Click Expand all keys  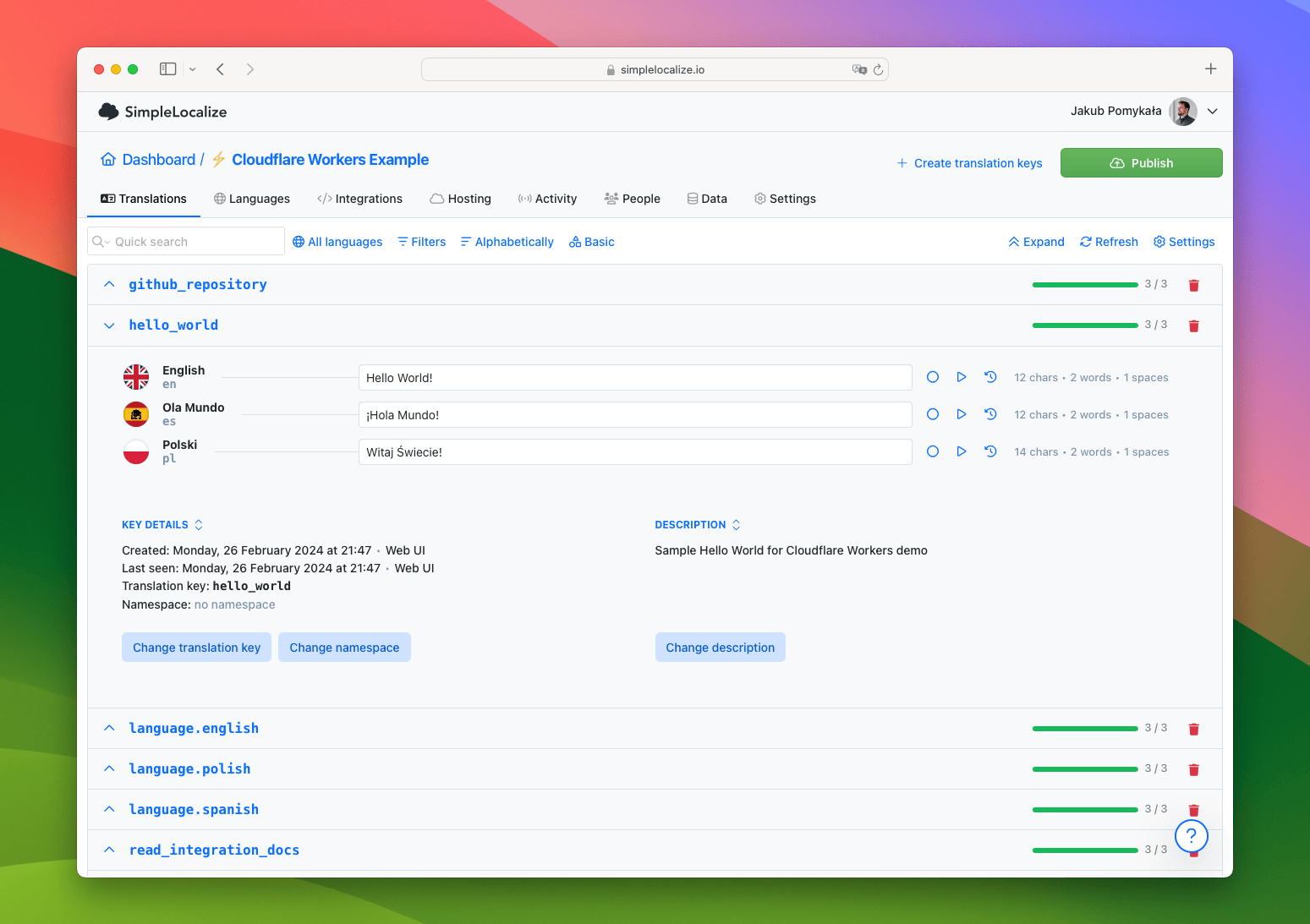pos(1036,242)
